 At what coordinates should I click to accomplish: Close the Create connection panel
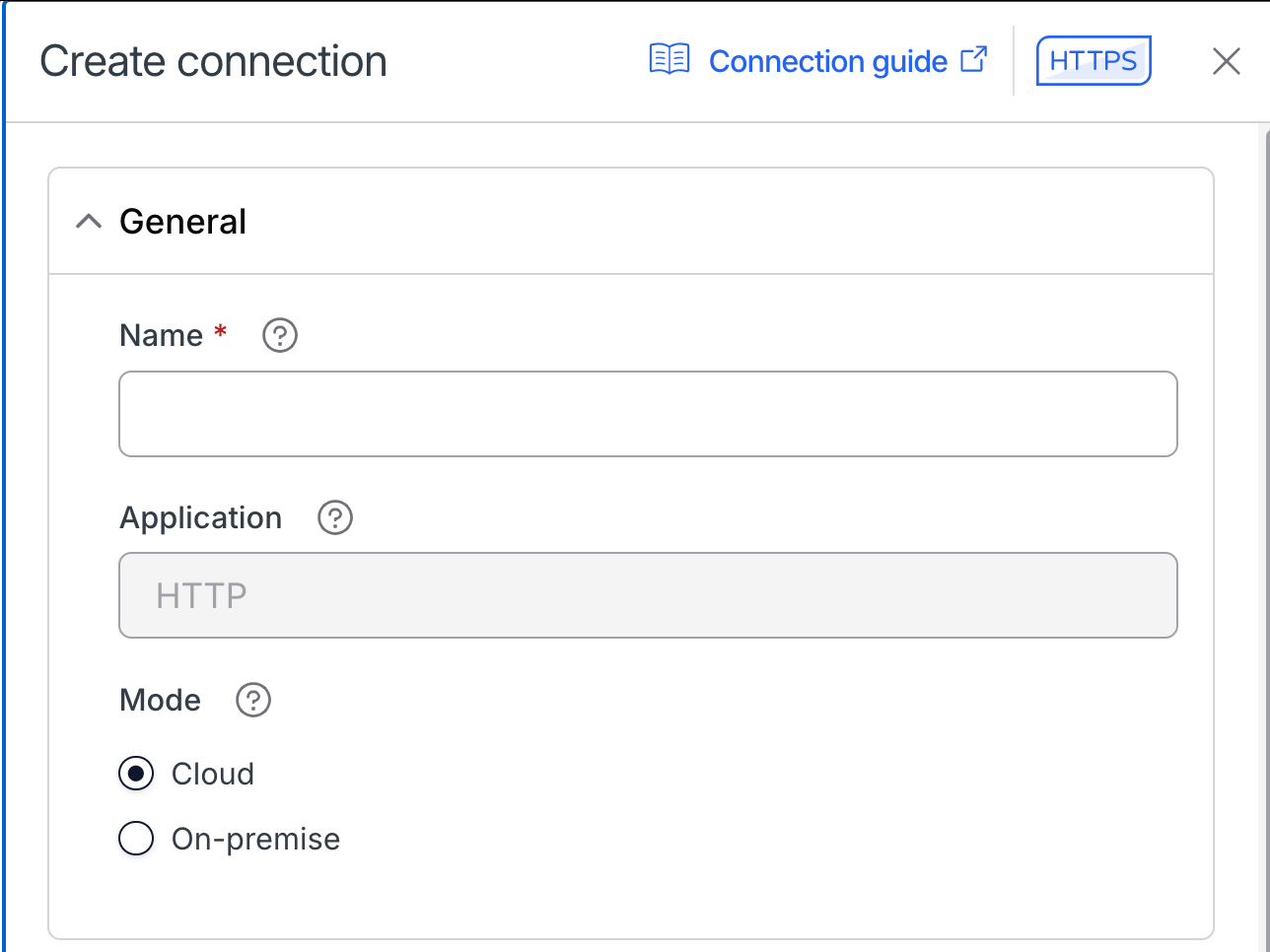(x=1226, y=61)
